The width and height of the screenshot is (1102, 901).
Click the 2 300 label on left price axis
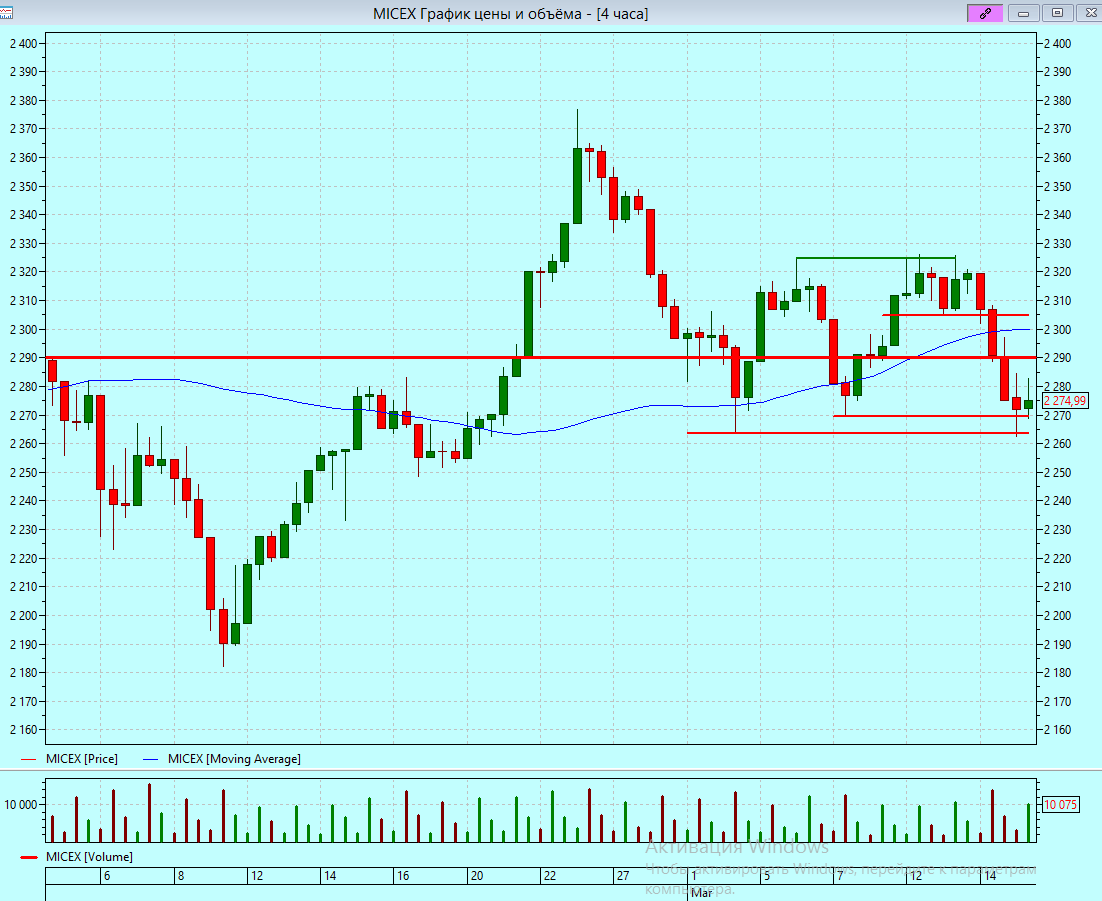pos(24,330)
